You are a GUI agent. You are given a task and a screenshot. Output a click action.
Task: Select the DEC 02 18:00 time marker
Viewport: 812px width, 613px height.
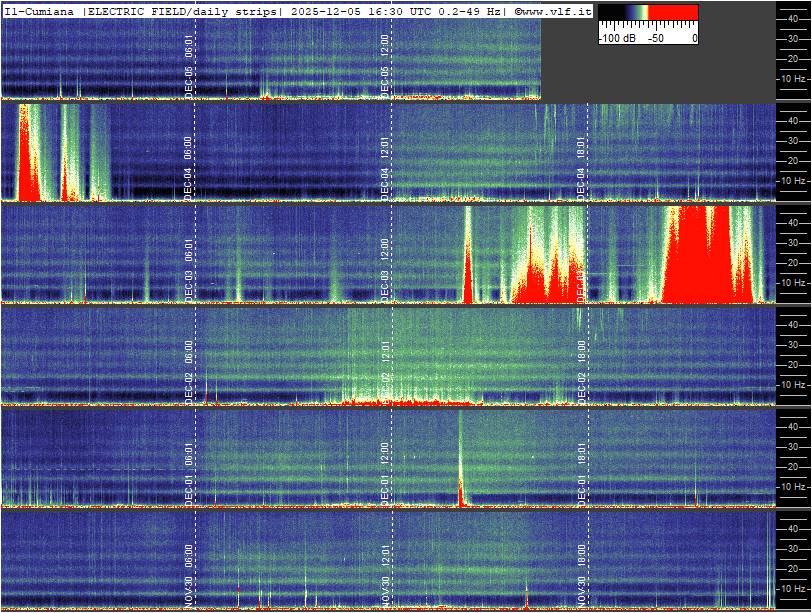(x=582, y=372)
